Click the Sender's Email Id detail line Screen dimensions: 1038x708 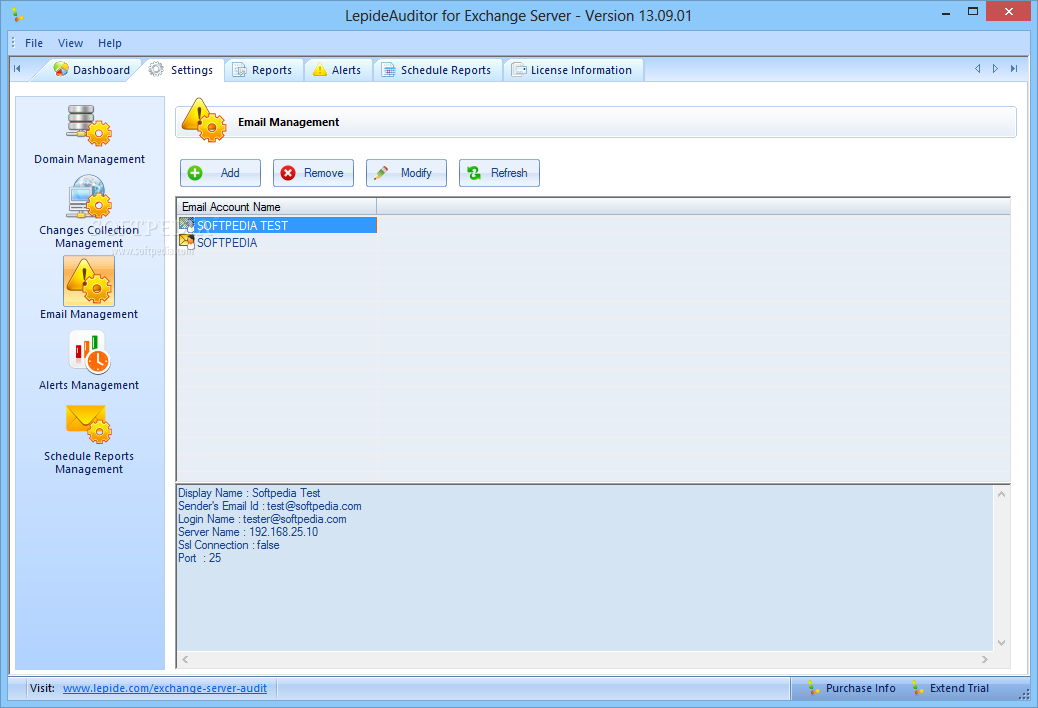pyautogui.click(x=270, y=506)
